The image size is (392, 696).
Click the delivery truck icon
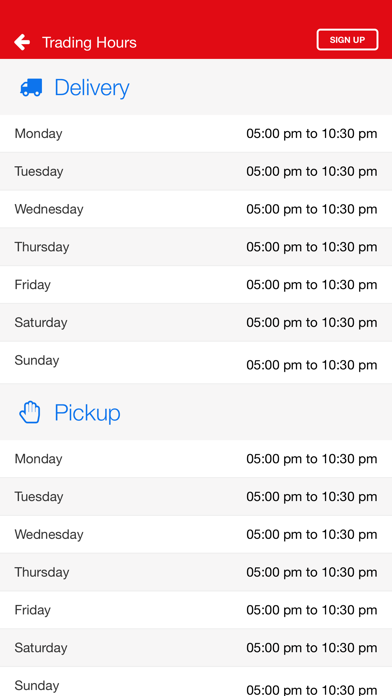pos(31,87)
